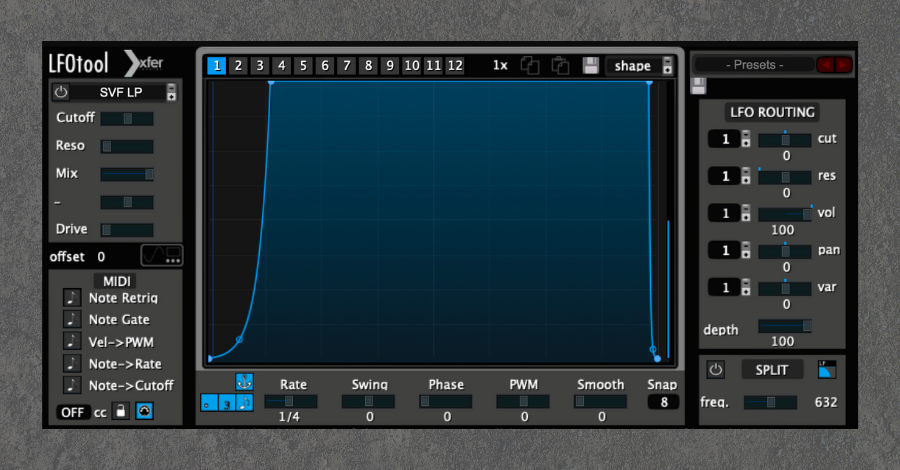Select graph tab 10
This screenshot has height=470, width=900.
click(x=412, y=65)
